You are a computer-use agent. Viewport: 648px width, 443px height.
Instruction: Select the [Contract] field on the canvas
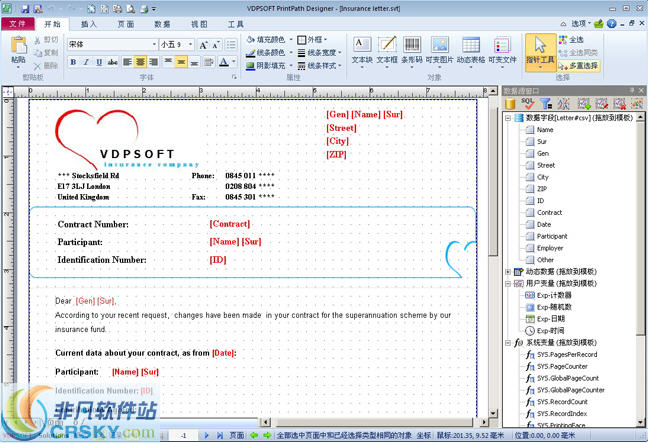coord(229,224)
